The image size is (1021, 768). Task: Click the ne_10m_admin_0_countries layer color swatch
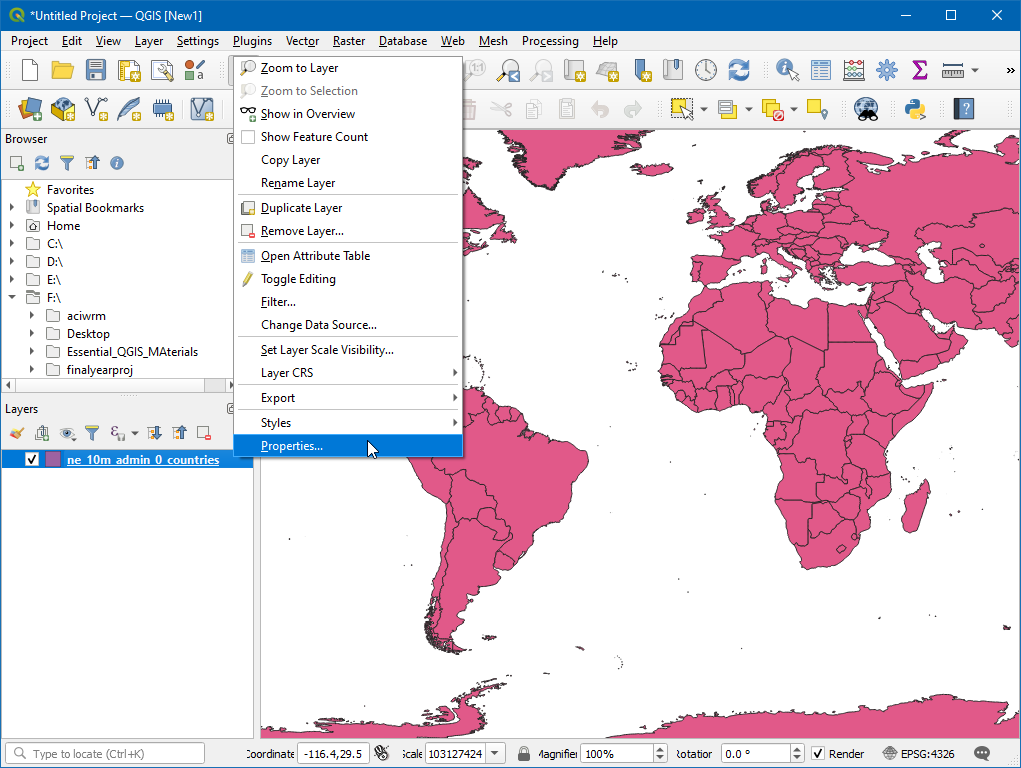pyautogui.click(x=53, y=460)
